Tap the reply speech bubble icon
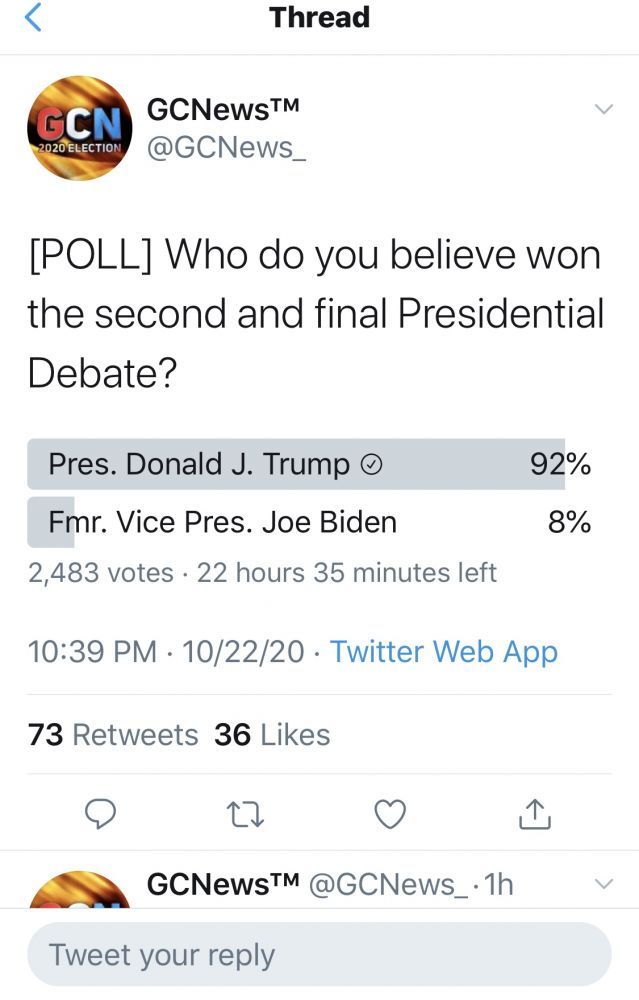The width and height of the screenshot is (639, 1000). click(x=101, y=814)
